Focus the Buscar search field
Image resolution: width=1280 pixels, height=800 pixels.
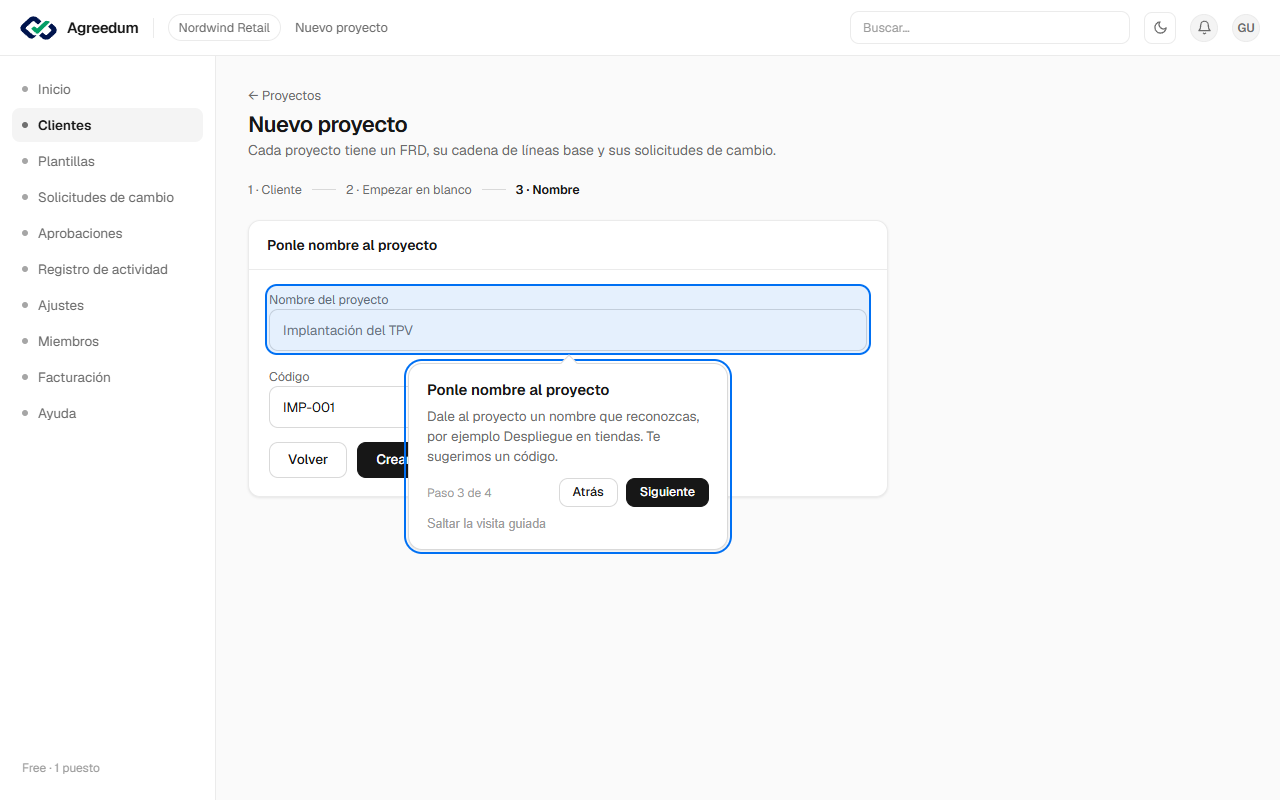989,28
